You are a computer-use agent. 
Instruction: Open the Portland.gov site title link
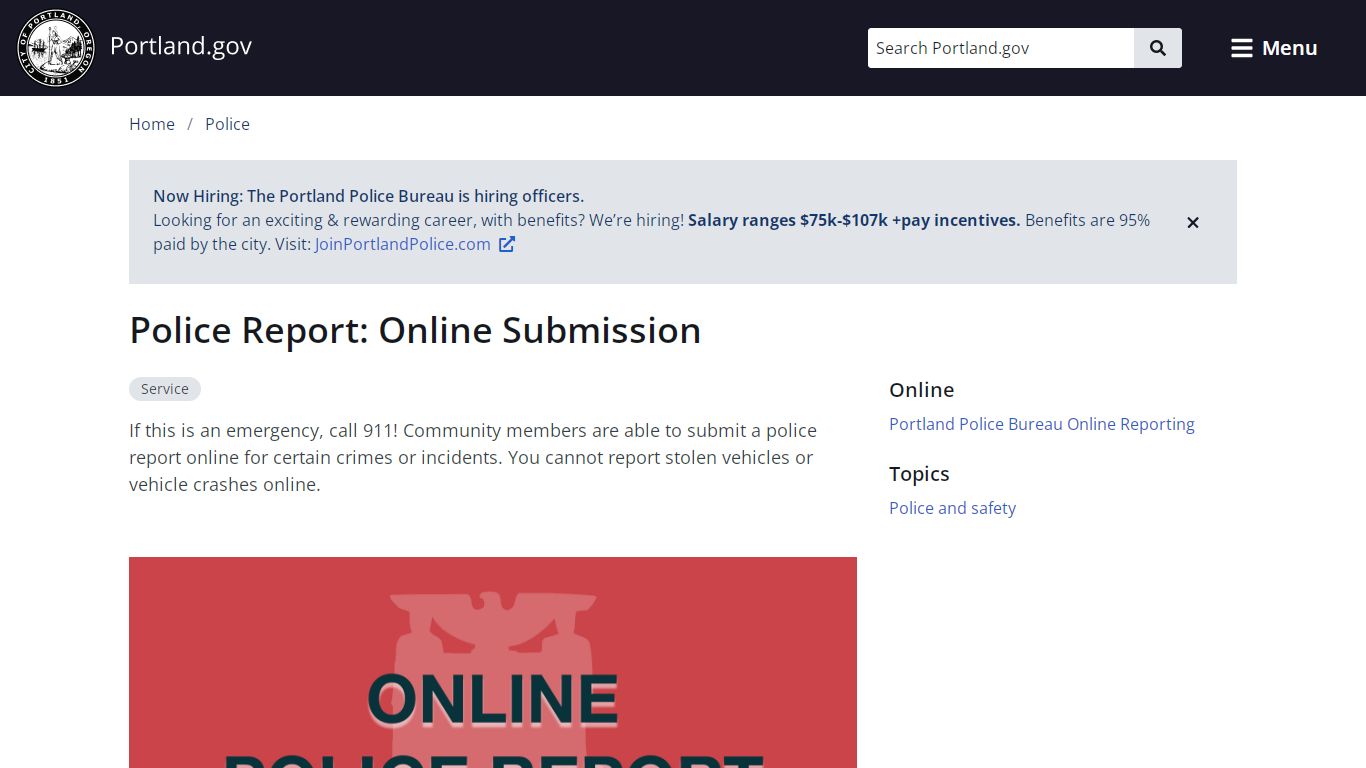(181, 46)
